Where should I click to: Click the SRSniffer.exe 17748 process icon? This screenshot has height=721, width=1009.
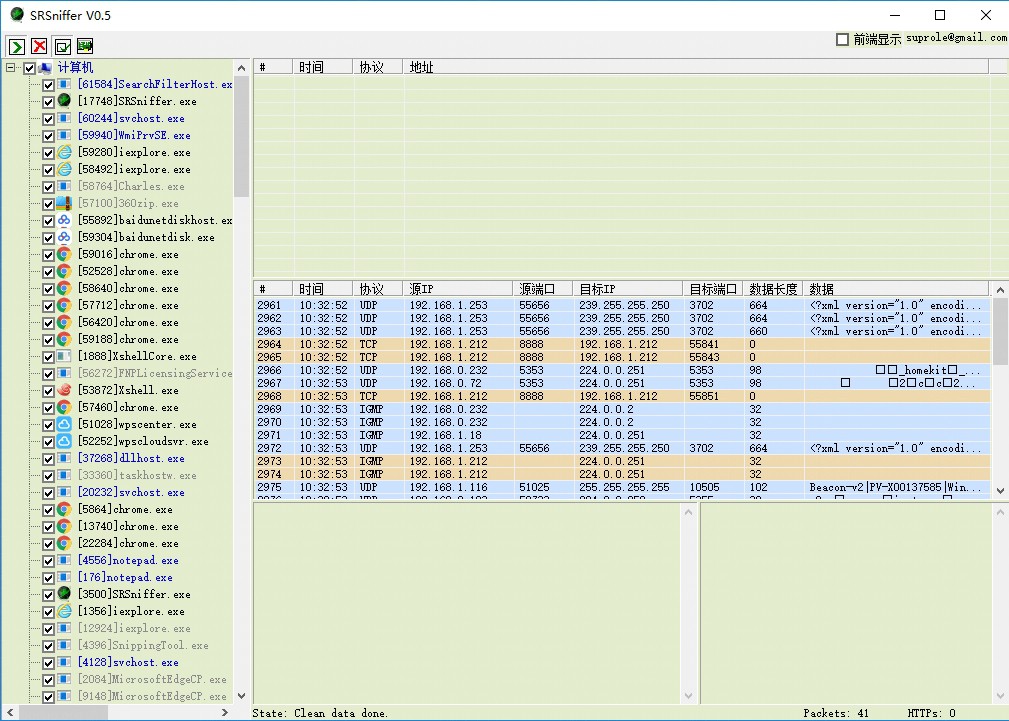[64, 101]
